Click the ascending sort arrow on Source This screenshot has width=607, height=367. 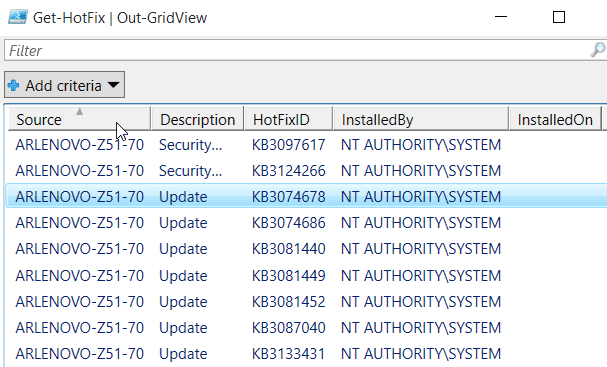point(79,111)
